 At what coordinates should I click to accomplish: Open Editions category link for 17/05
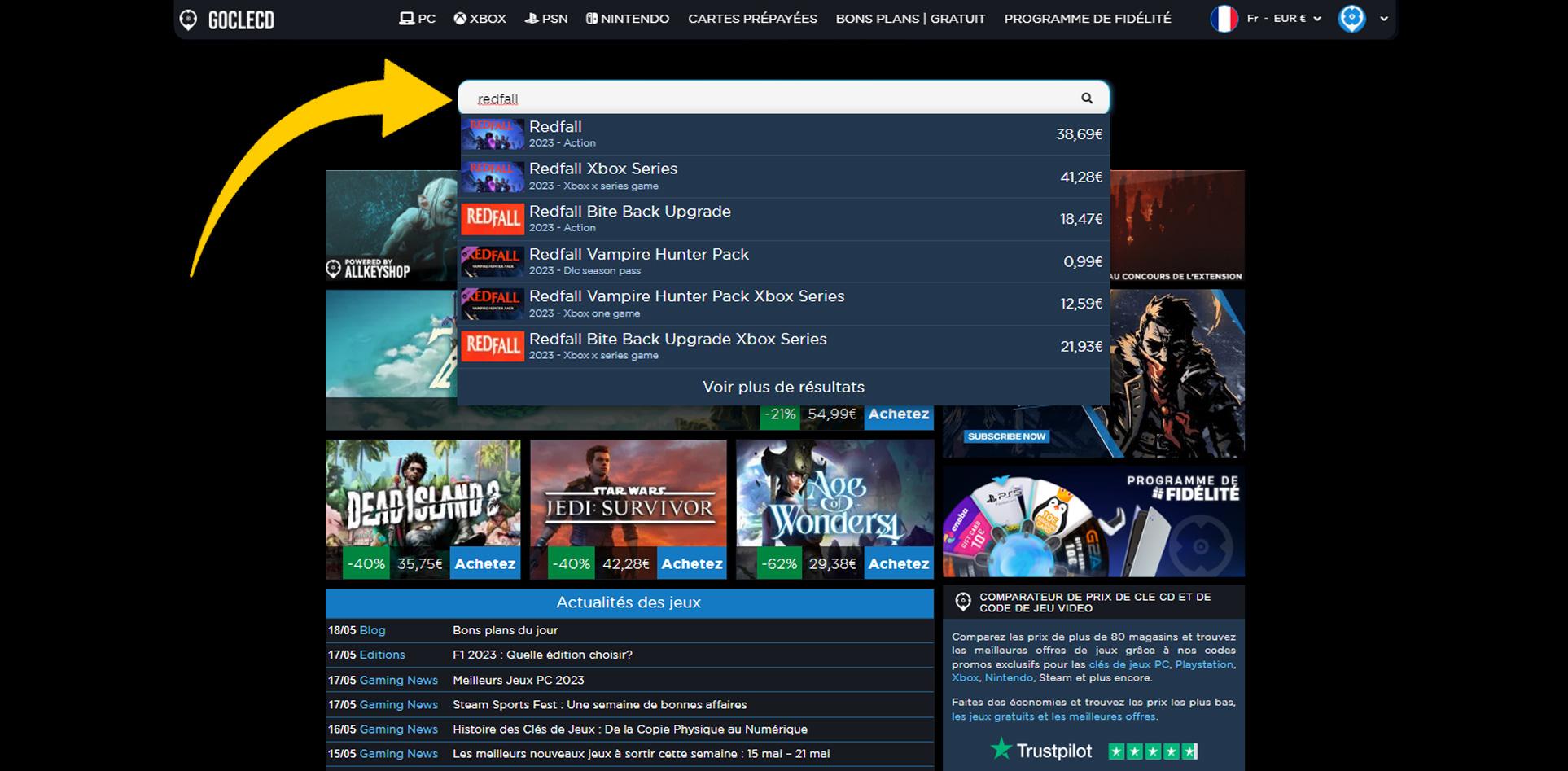click(382, 655)
